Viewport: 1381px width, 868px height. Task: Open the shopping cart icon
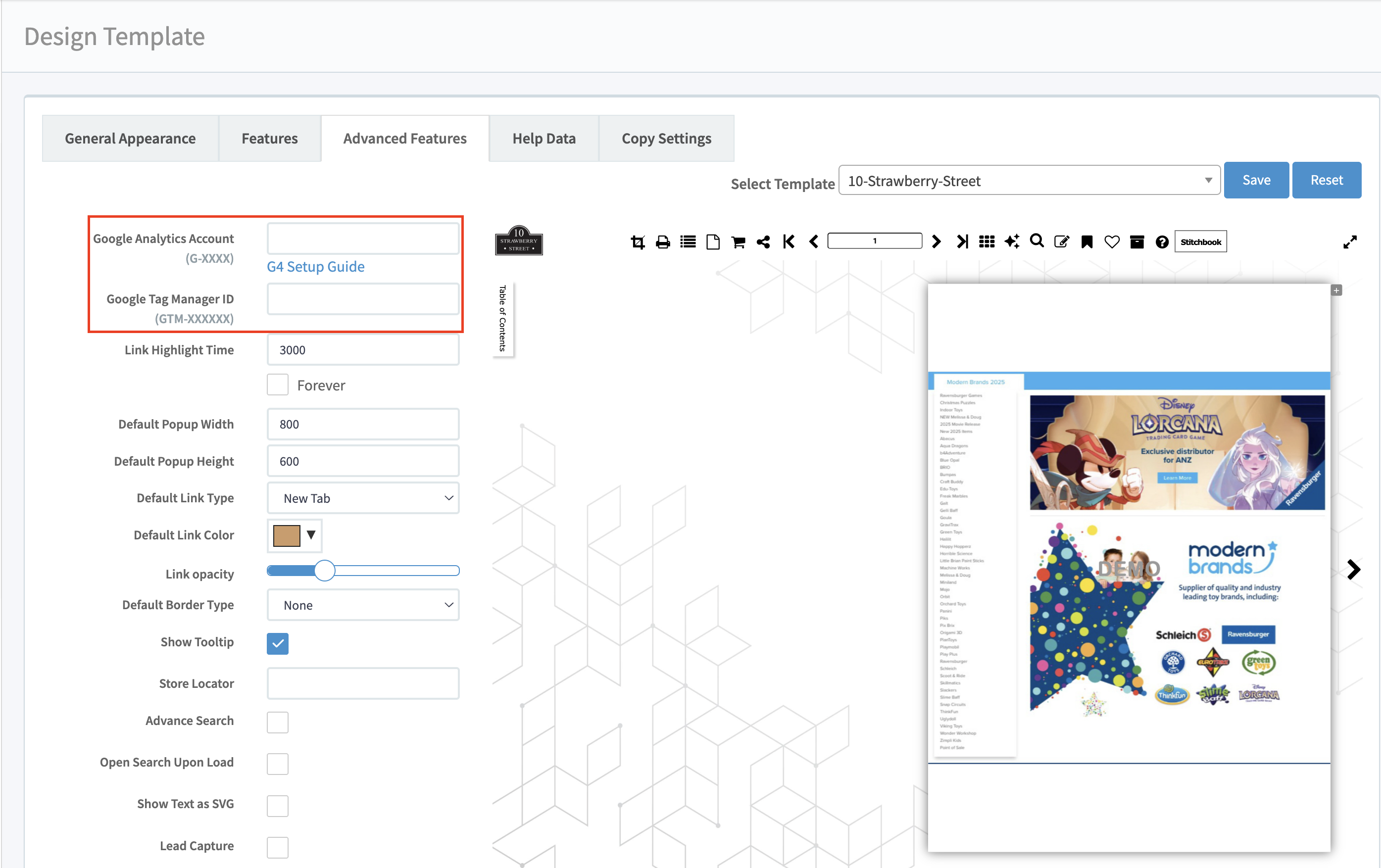pyautogui.click(x=738, y=242)
